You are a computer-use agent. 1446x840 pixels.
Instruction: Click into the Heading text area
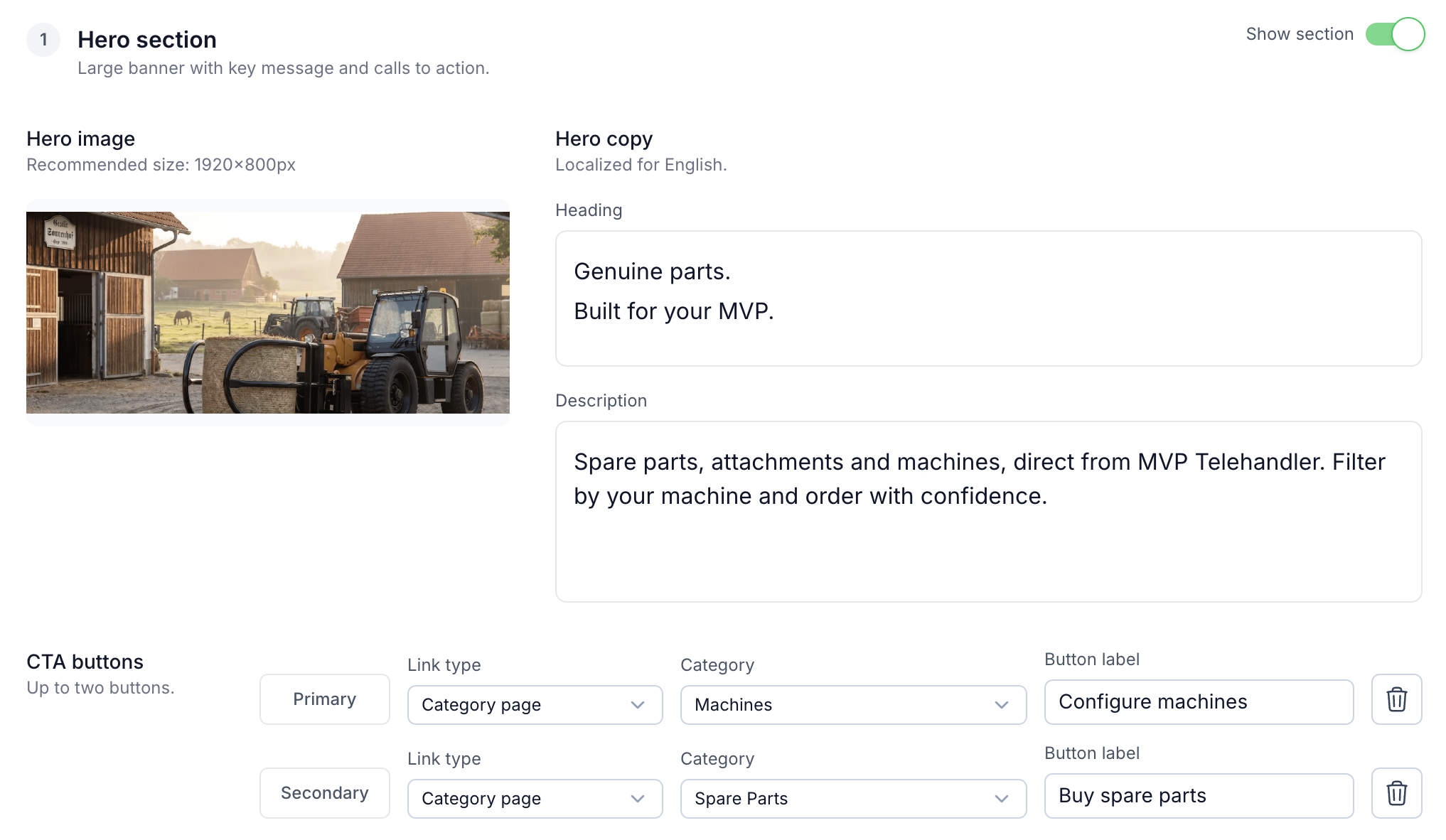click(988, 298)
